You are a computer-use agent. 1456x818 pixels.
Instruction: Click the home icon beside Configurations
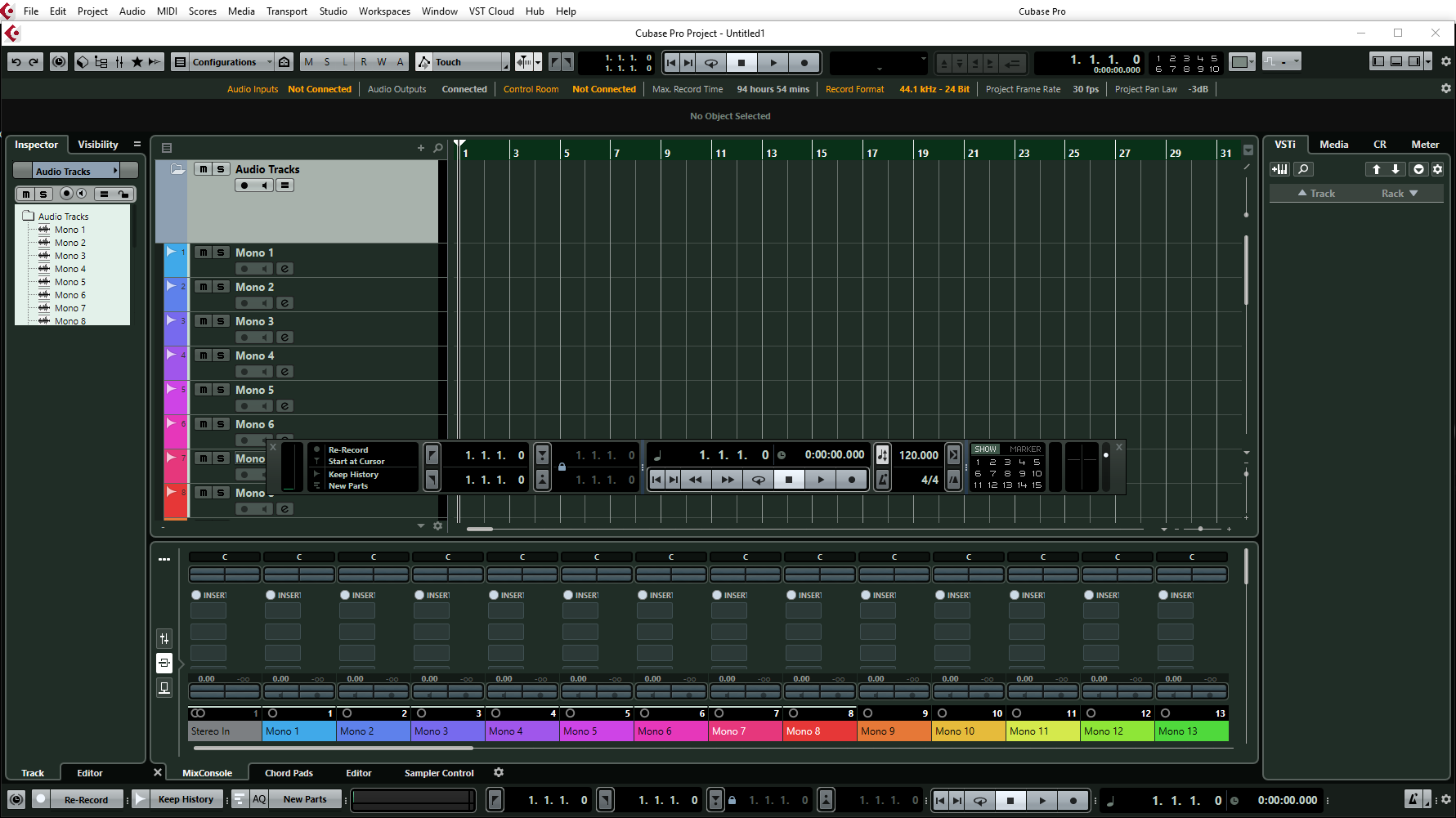pyautogui.click(x=284, y=62)
